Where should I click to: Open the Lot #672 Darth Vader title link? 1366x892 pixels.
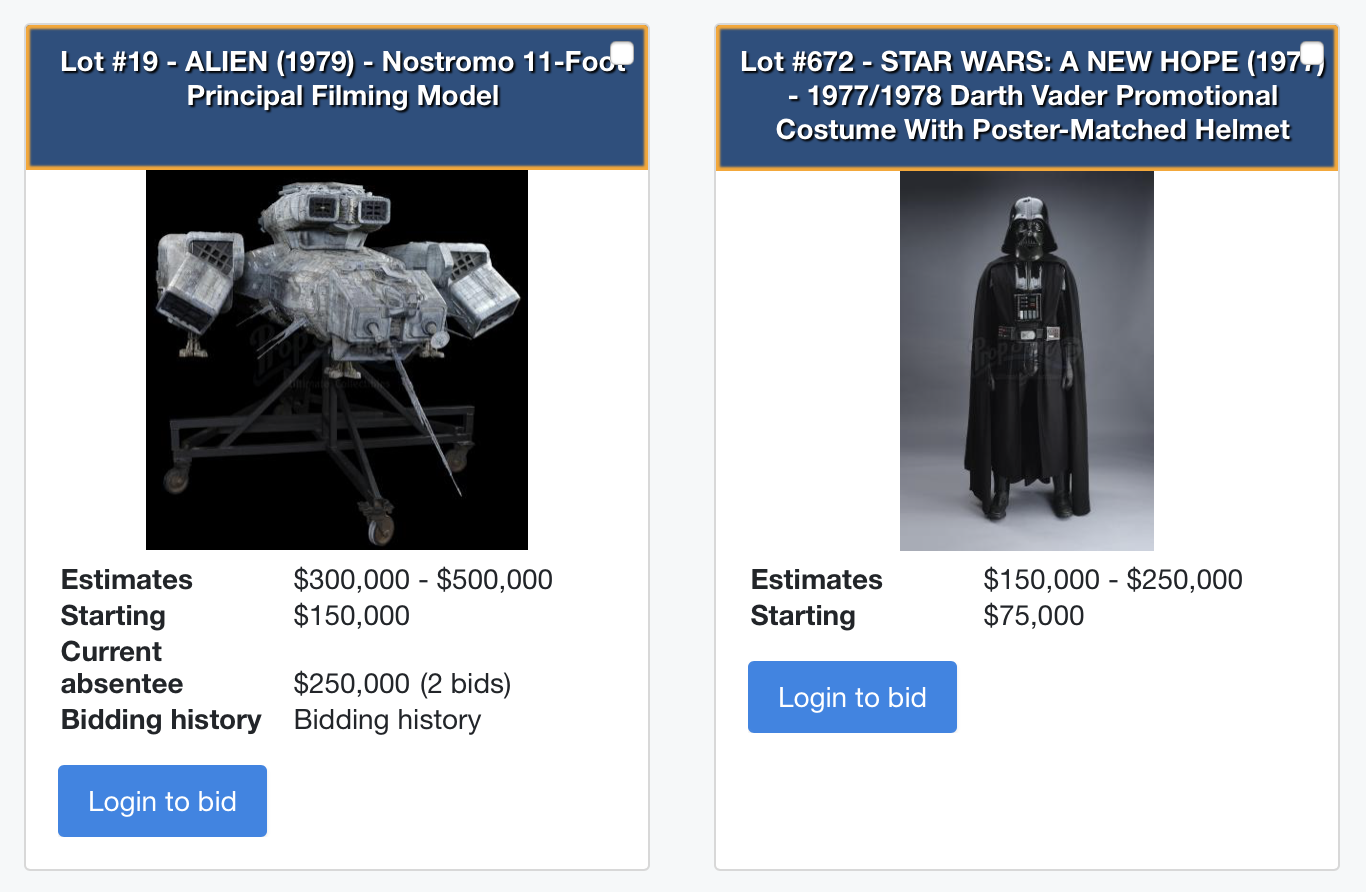pos(1032,96)
